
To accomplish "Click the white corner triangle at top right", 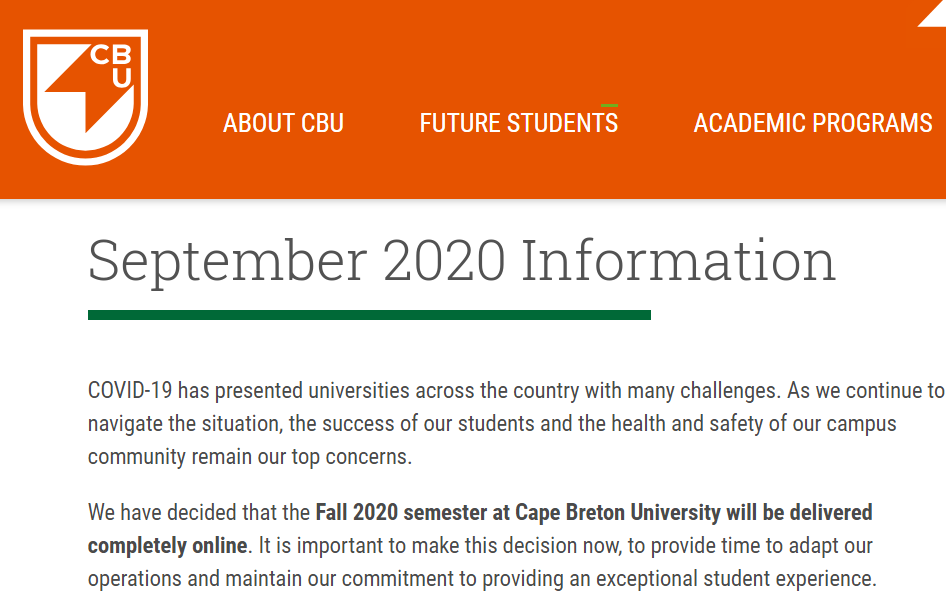I will point(934,12).
